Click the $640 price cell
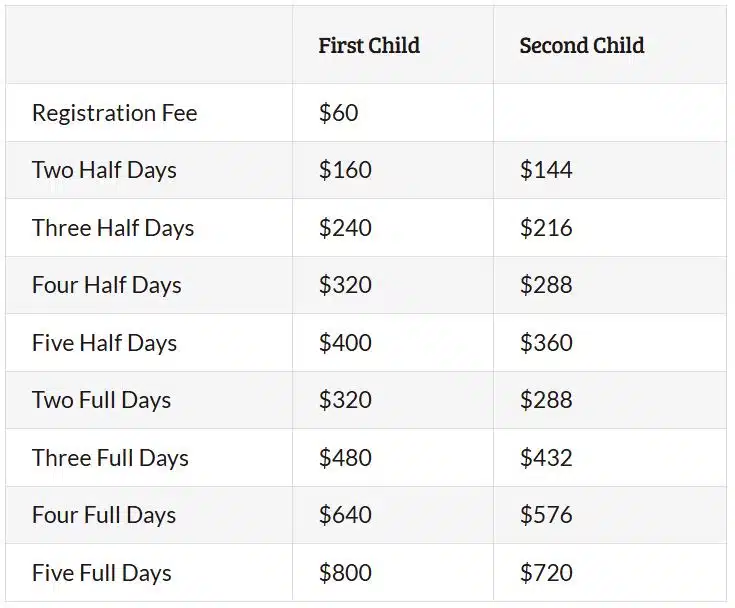 (x=345, y=515)
